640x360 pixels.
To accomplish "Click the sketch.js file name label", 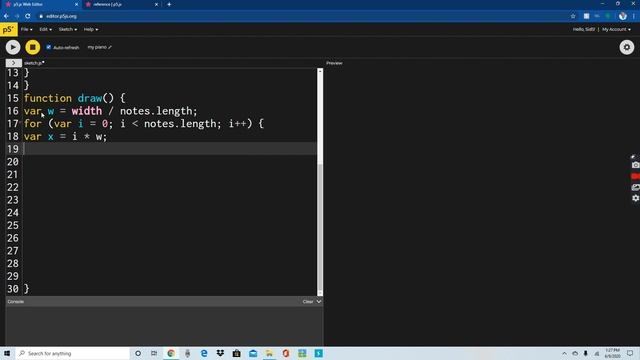I will [34, 63].
